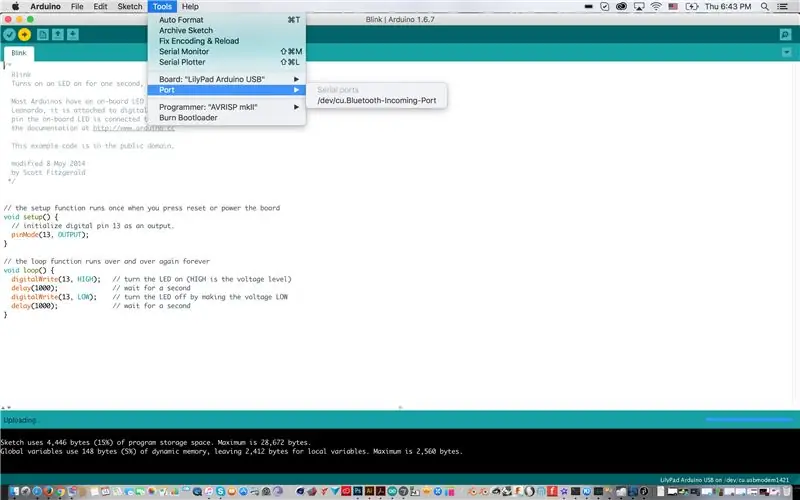Open Finder from the Dock
800x500 pixels.
tap(14, 491)
